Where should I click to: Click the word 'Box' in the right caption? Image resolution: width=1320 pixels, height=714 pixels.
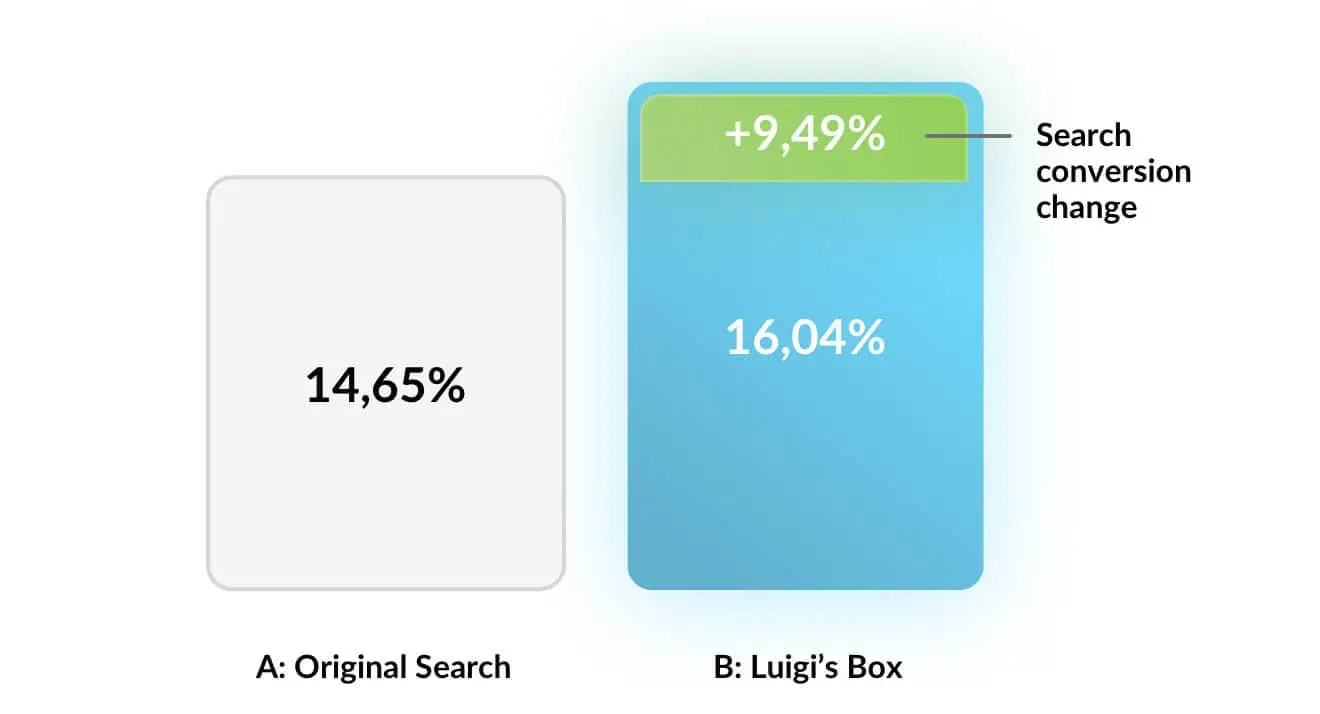click(878, 667)
